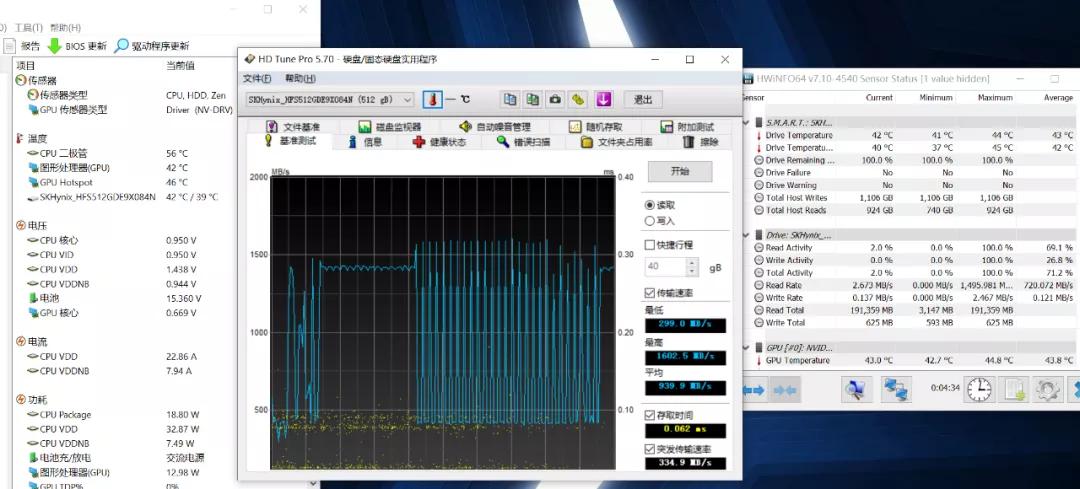Click the temperature thermometer icon in HD Tune
1080x489 pixels.
(x=433, y=100)
